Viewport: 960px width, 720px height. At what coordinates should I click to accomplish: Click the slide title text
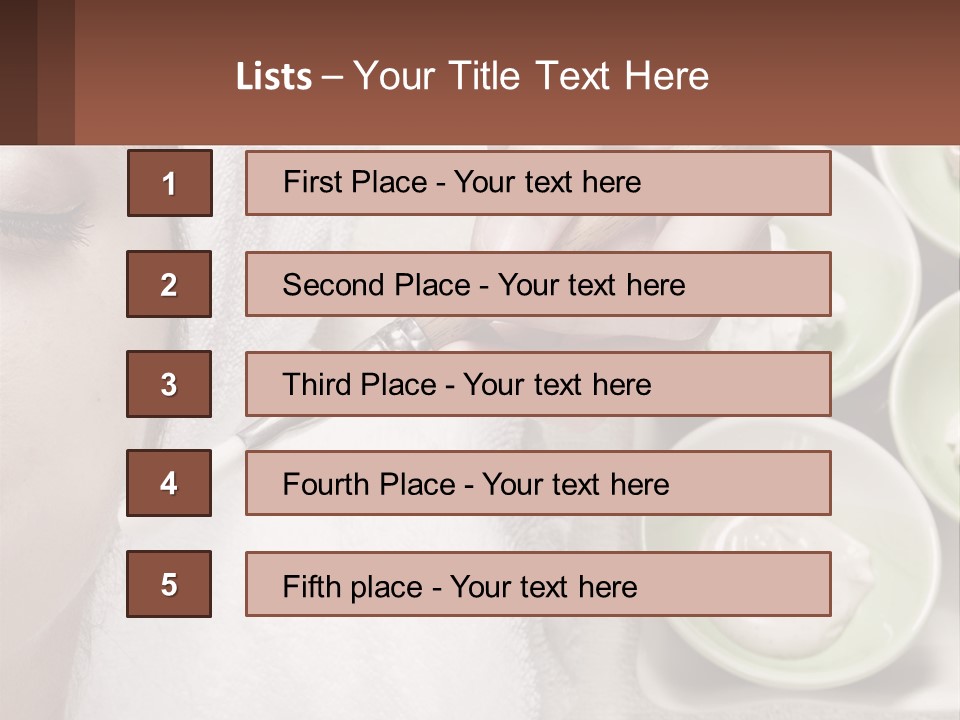(x=472, y=76)
